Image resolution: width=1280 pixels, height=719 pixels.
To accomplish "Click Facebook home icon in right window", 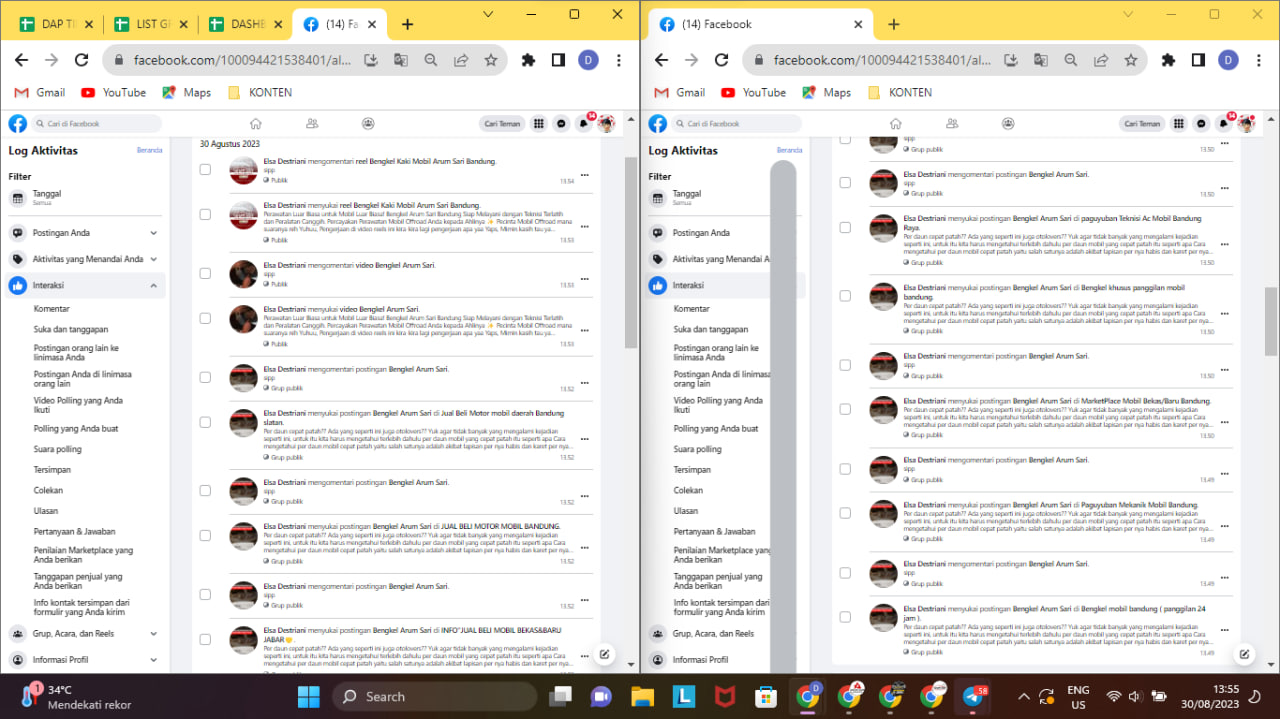I will (x=896, y=124).
